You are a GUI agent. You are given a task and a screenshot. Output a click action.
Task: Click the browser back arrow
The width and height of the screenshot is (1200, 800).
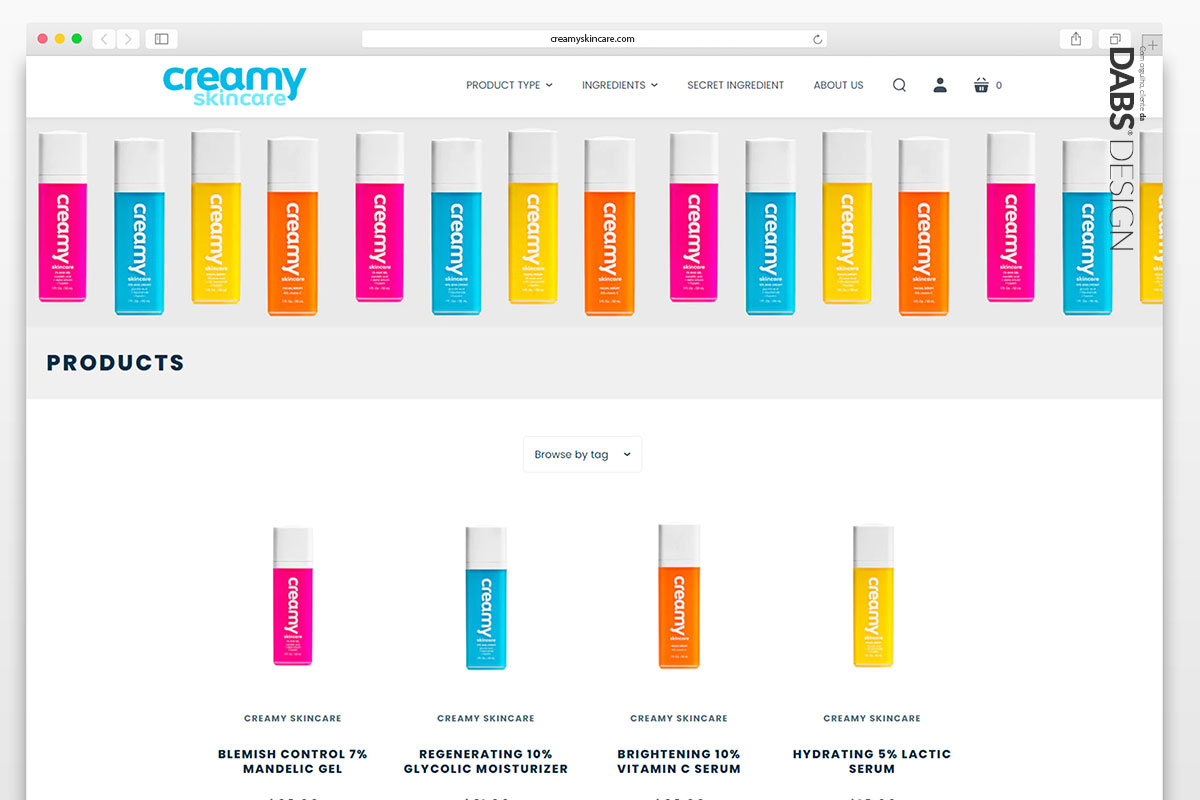(104, 39)
